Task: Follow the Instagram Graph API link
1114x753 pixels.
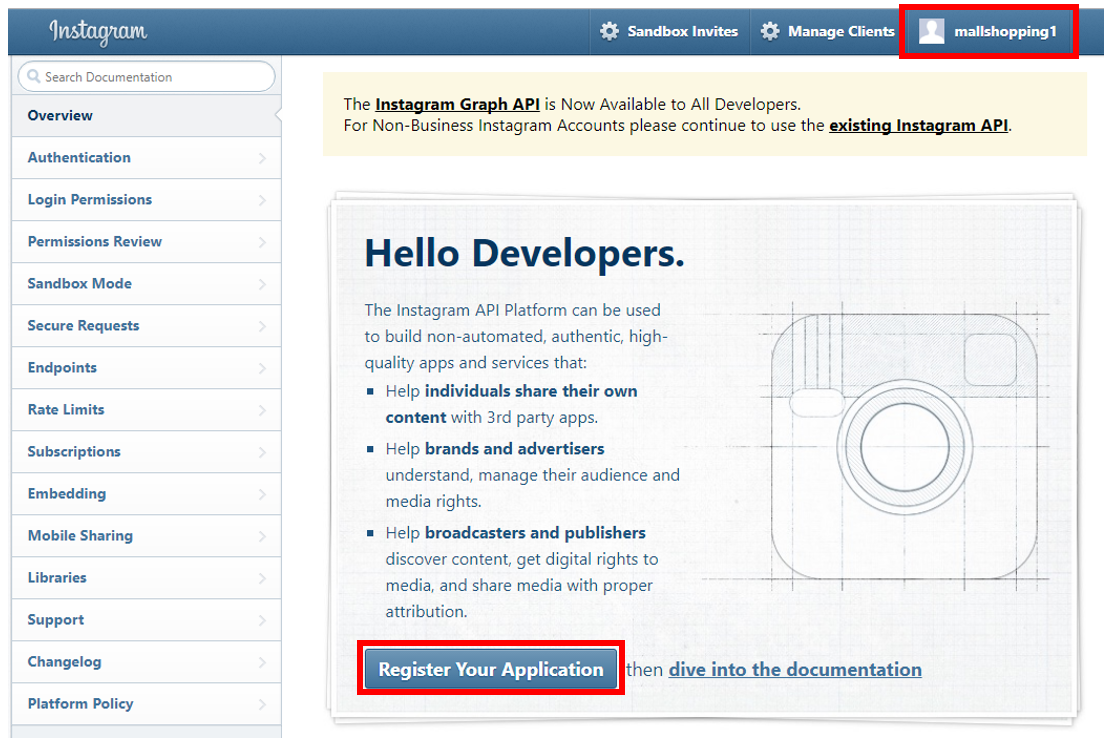Action: pyautogui.click(x=458, y=104)
